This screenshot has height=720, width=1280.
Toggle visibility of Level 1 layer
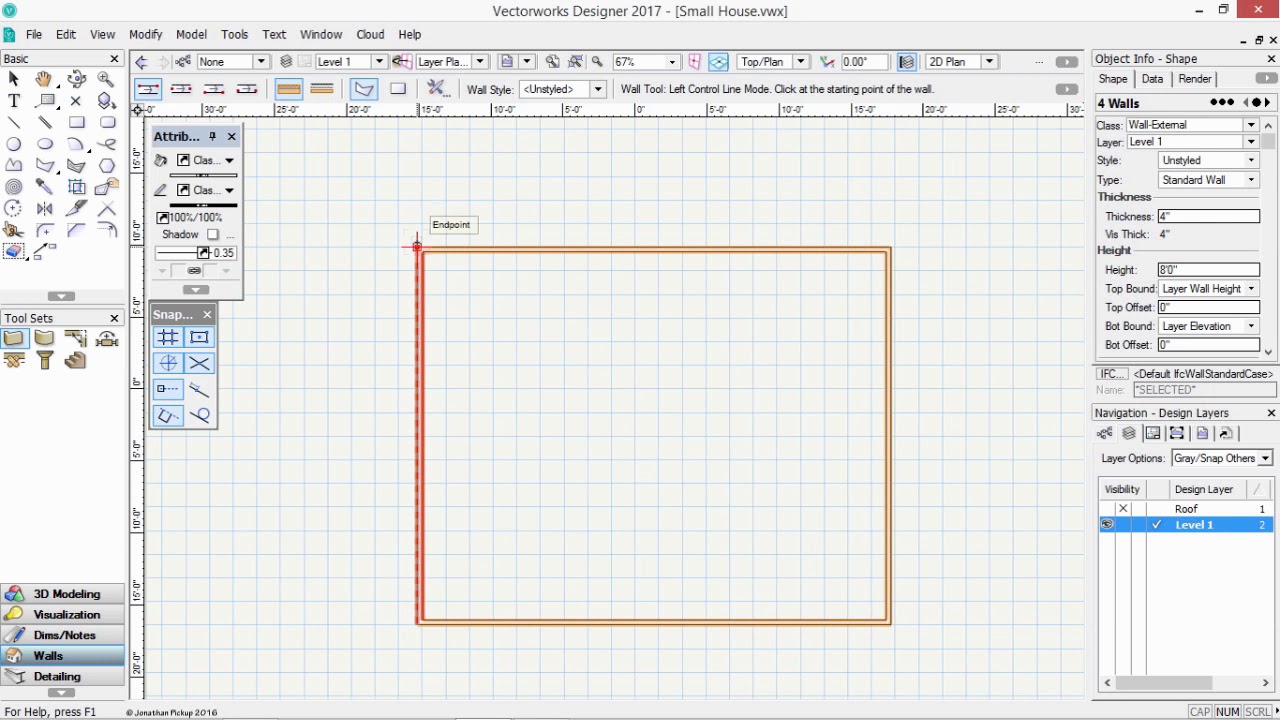(1107, 525)
